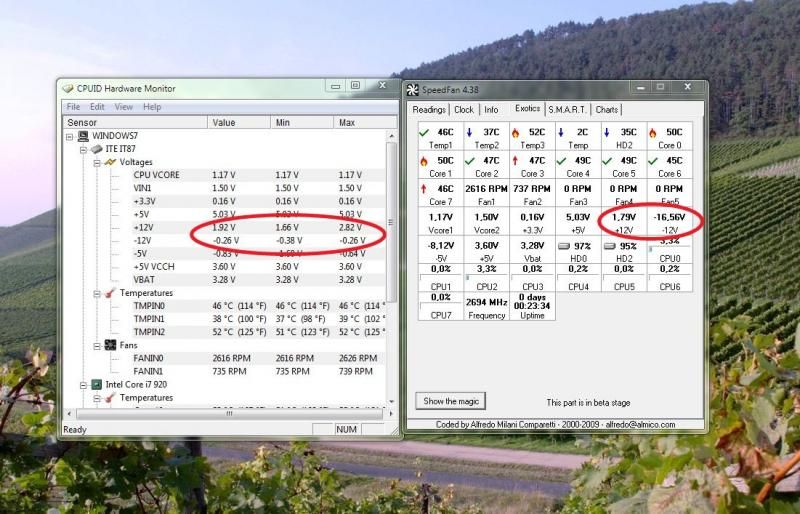
Task: Click the computer icon beside WINDOWS7
Action: pyautogui.click(x=83, y=136)
